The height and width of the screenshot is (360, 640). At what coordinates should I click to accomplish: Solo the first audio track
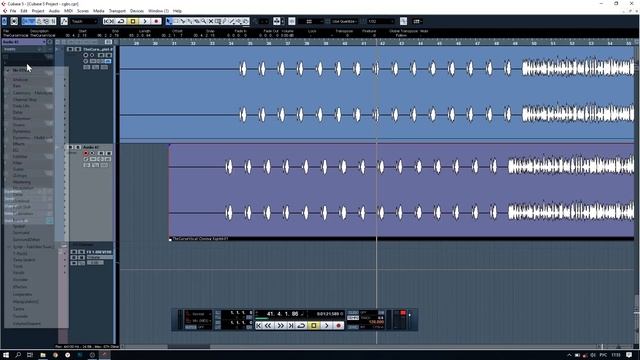(77, 49)
